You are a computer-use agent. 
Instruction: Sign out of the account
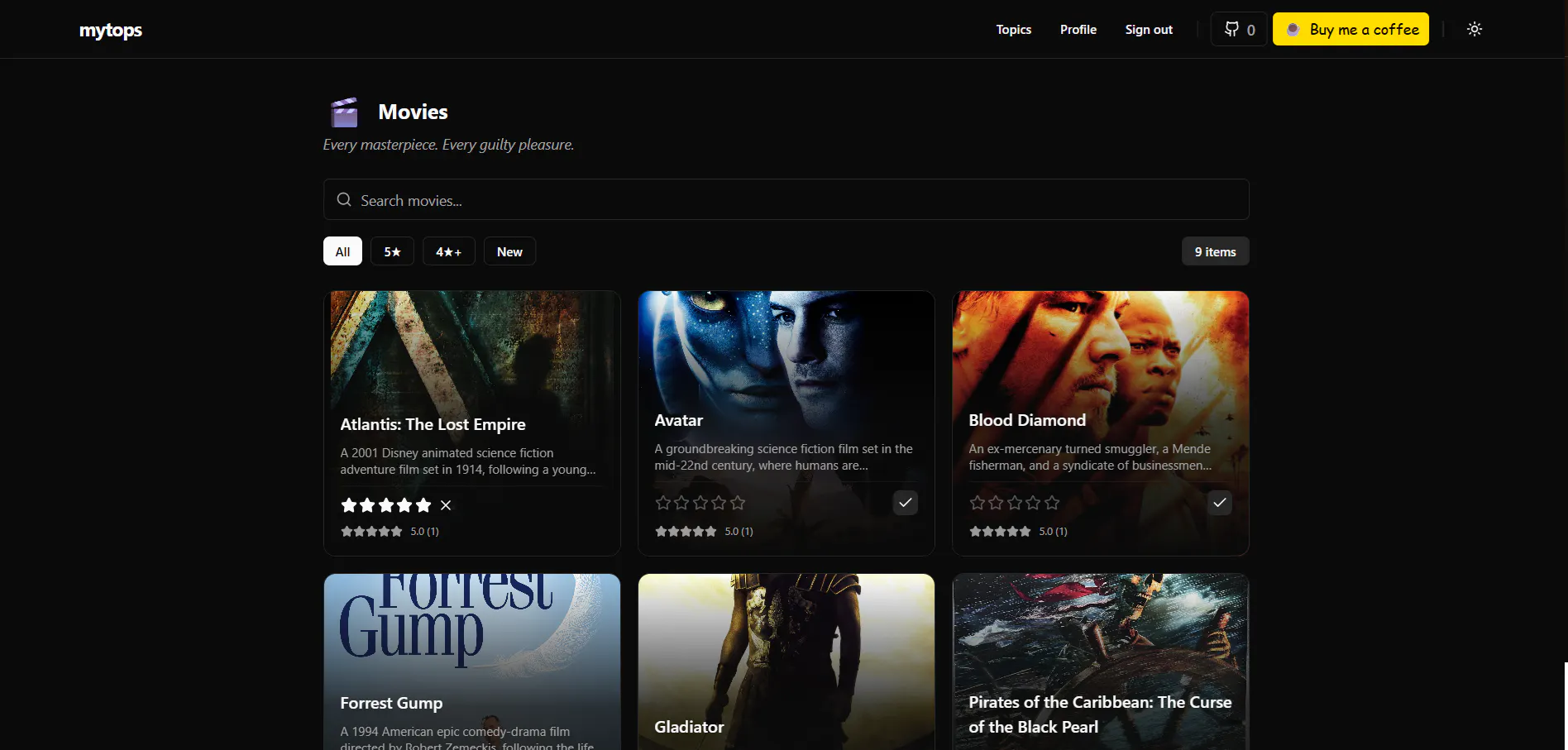click(x=1149, y=30)
